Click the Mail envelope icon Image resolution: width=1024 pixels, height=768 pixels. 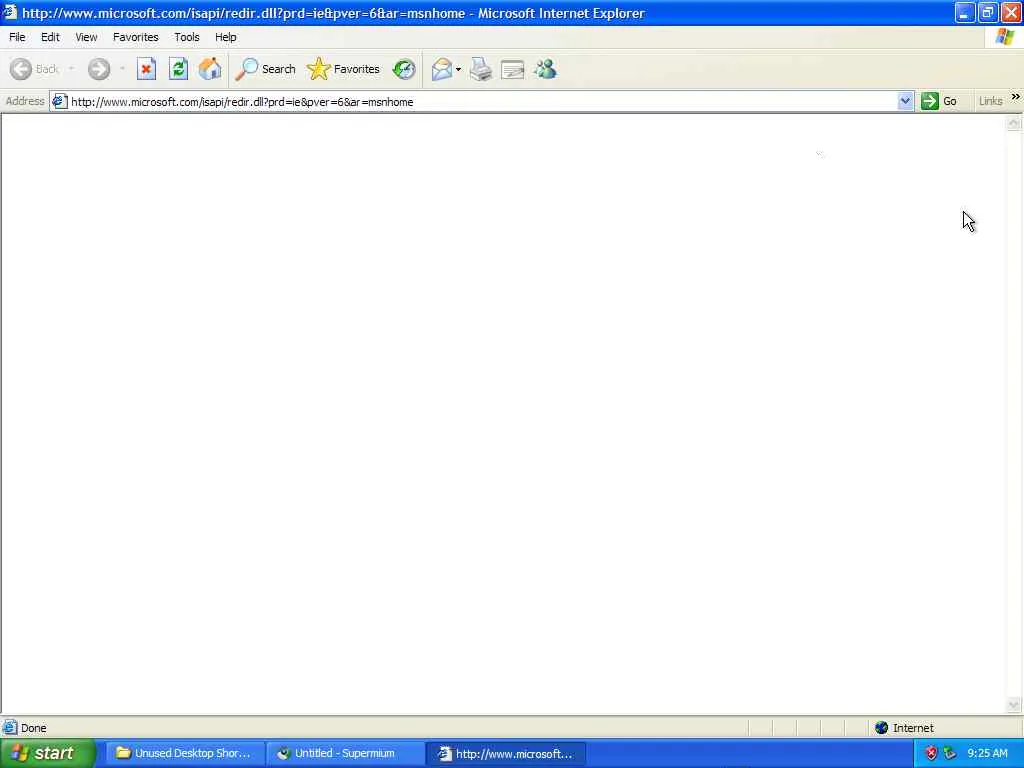tap(441, 69)
